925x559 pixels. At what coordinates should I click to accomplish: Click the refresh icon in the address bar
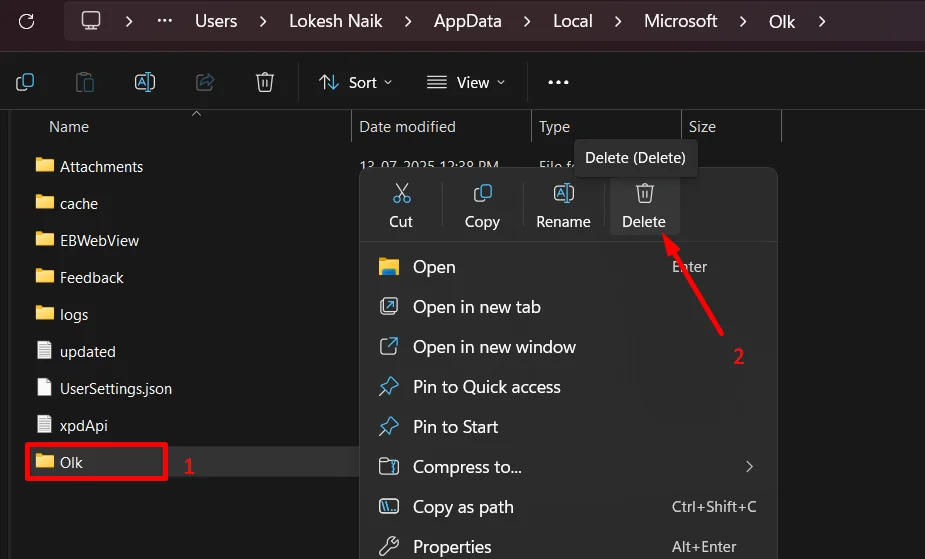27,22
